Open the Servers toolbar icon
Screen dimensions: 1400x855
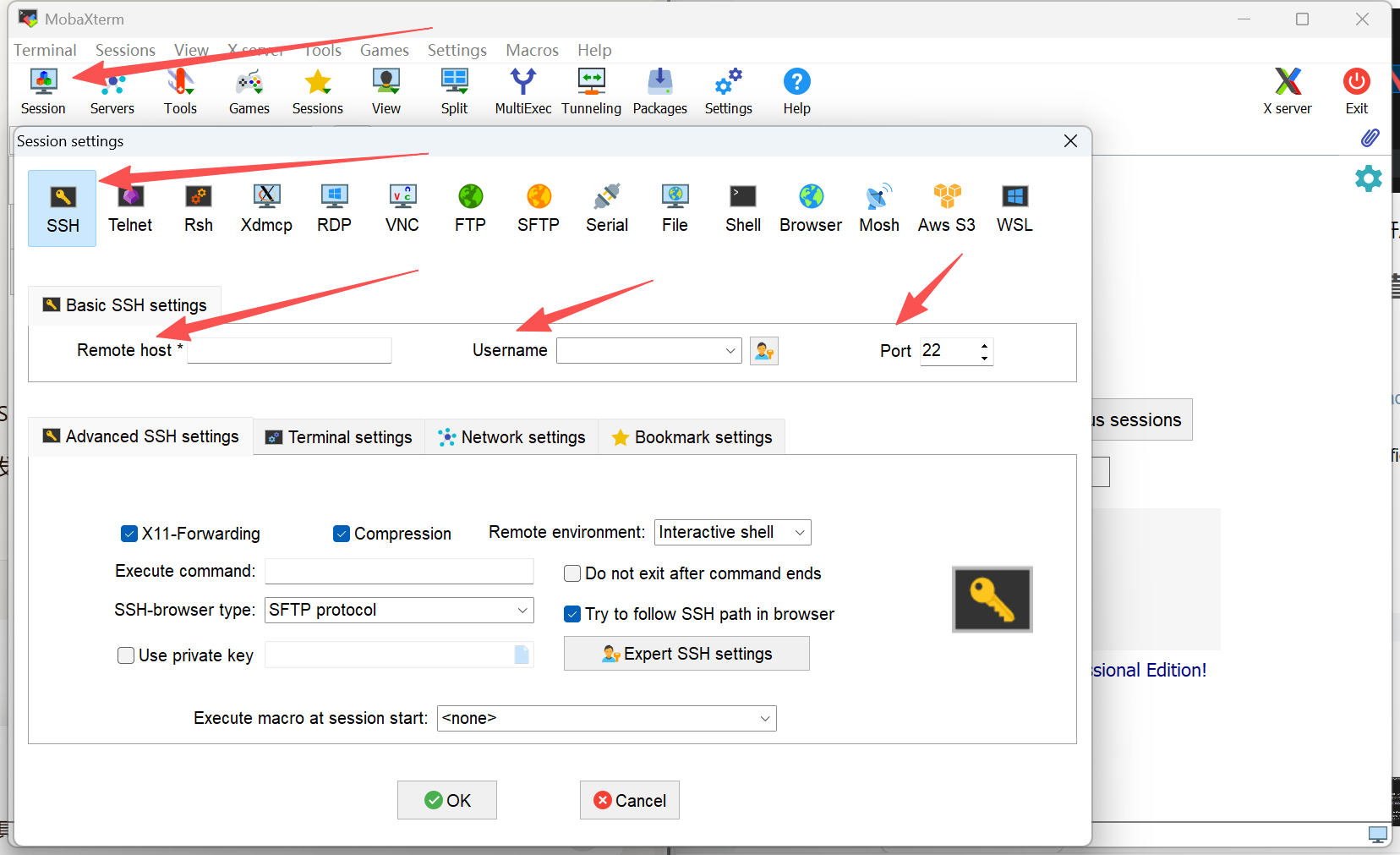point(112,91)
